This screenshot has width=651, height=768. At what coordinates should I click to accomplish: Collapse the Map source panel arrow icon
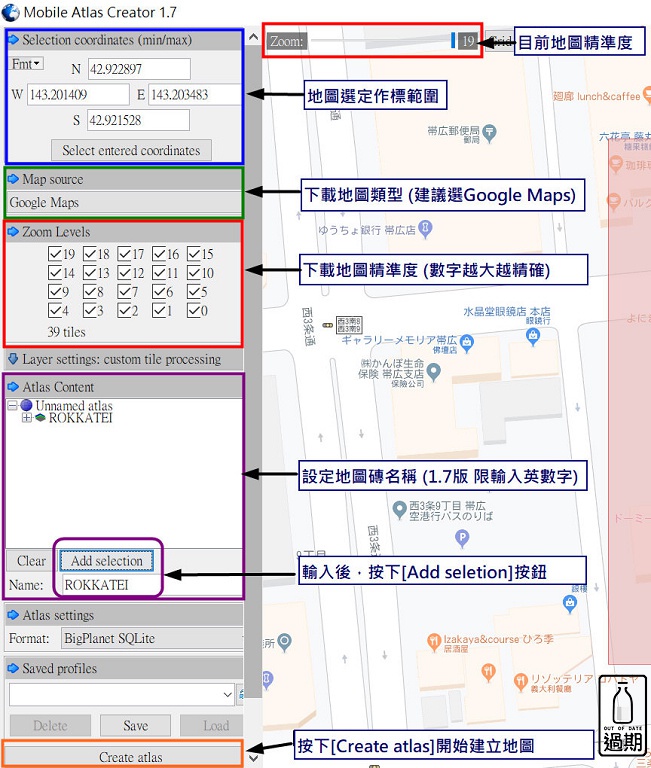(x=13, y=179)
